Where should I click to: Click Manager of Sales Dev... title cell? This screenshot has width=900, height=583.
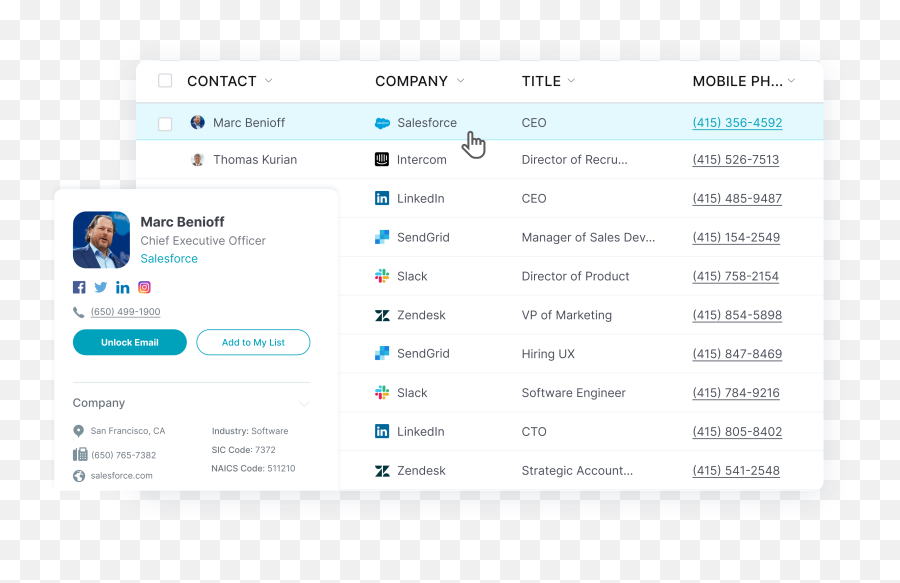588,238
